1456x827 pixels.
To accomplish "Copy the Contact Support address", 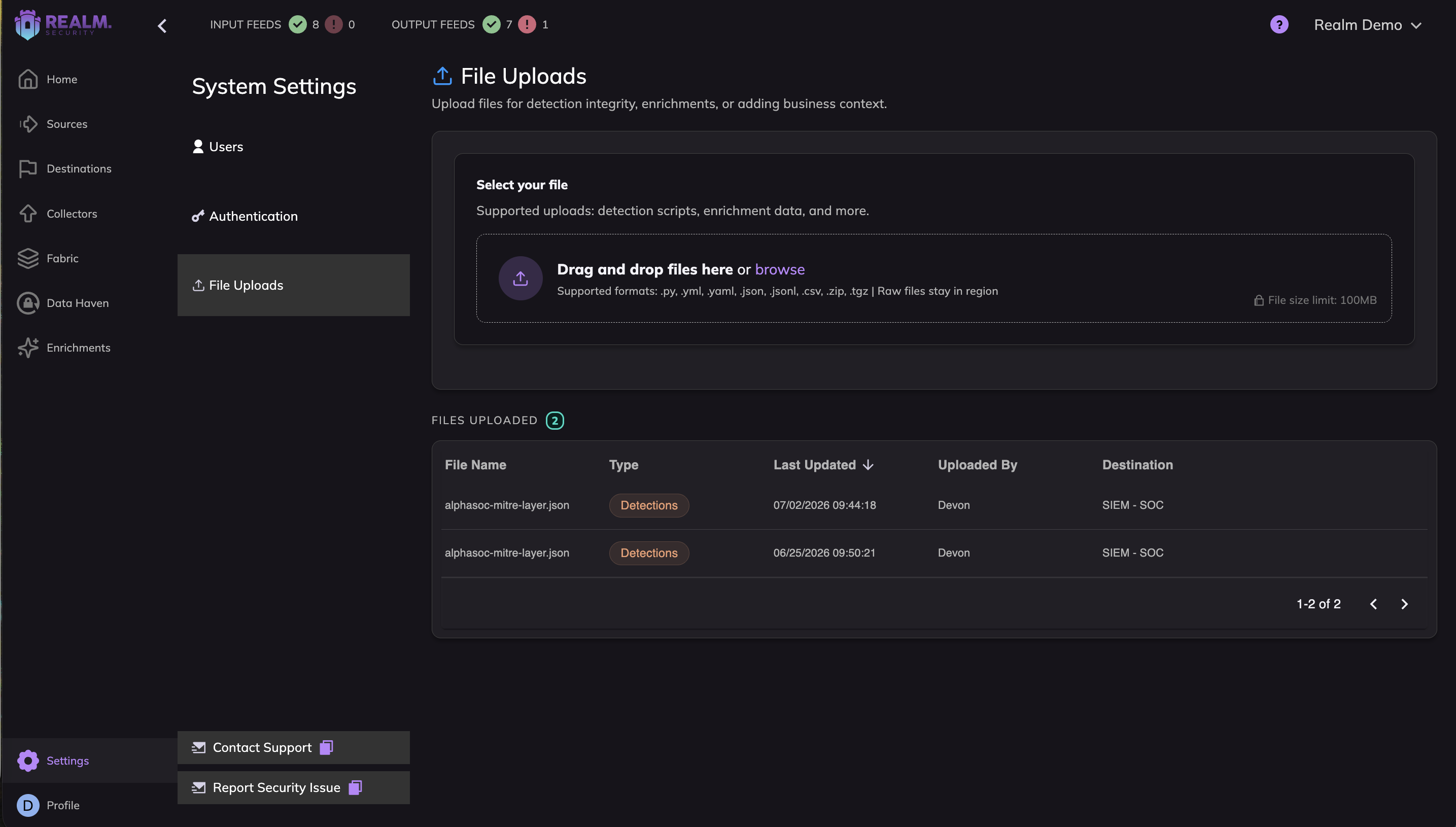I will pos(327,747).
